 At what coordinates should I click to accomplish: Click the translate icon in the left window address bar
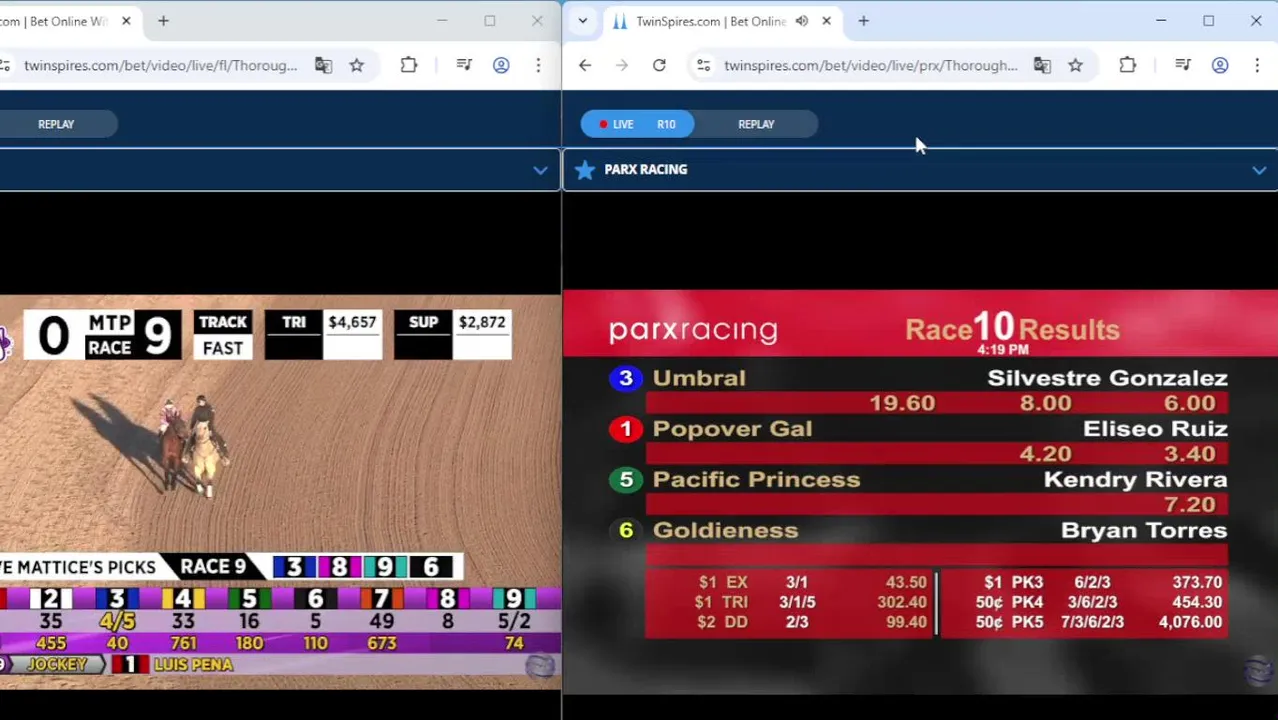[x=323, y=65]
